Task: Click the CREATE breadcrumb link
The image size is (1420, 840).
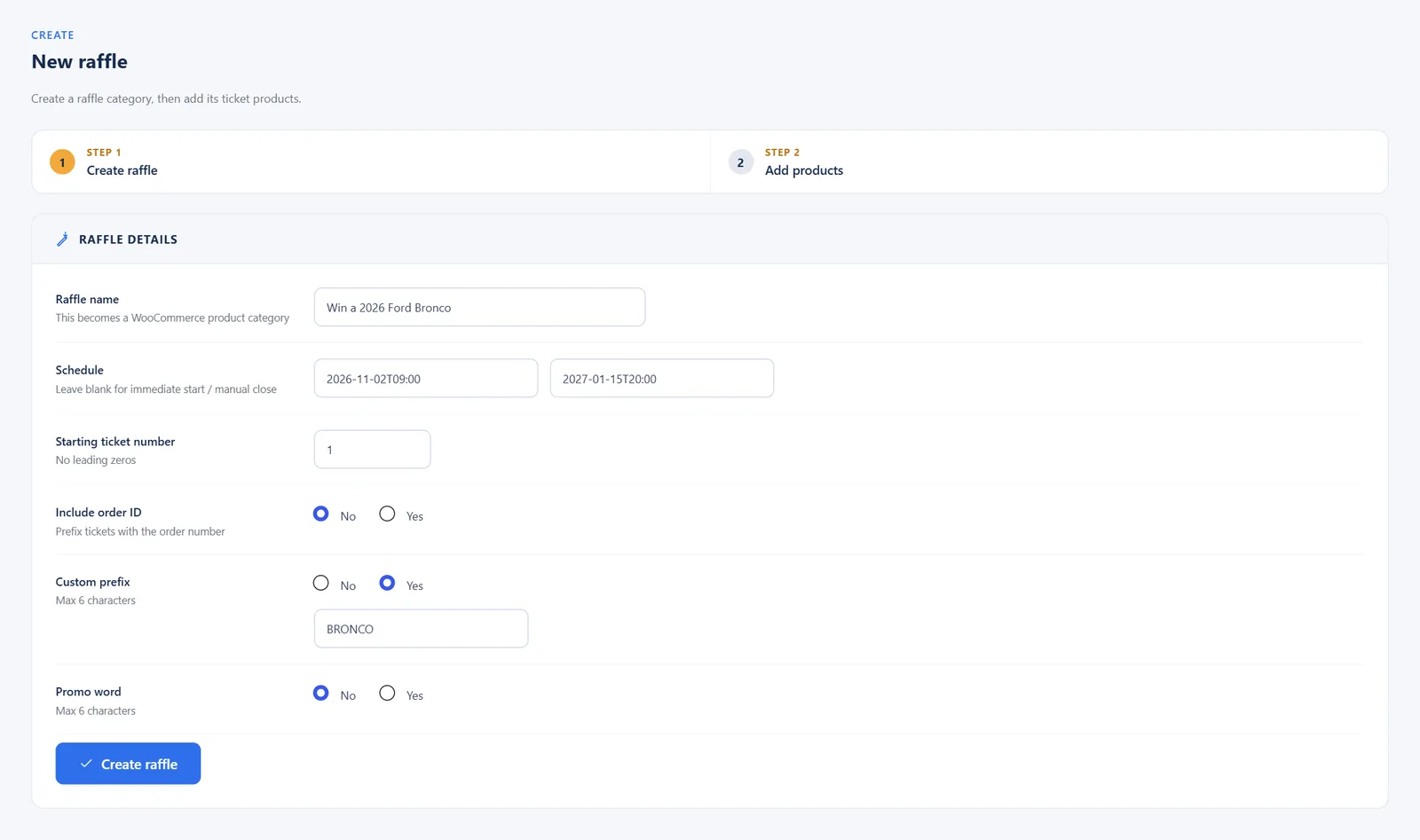Action: point(52,35)
